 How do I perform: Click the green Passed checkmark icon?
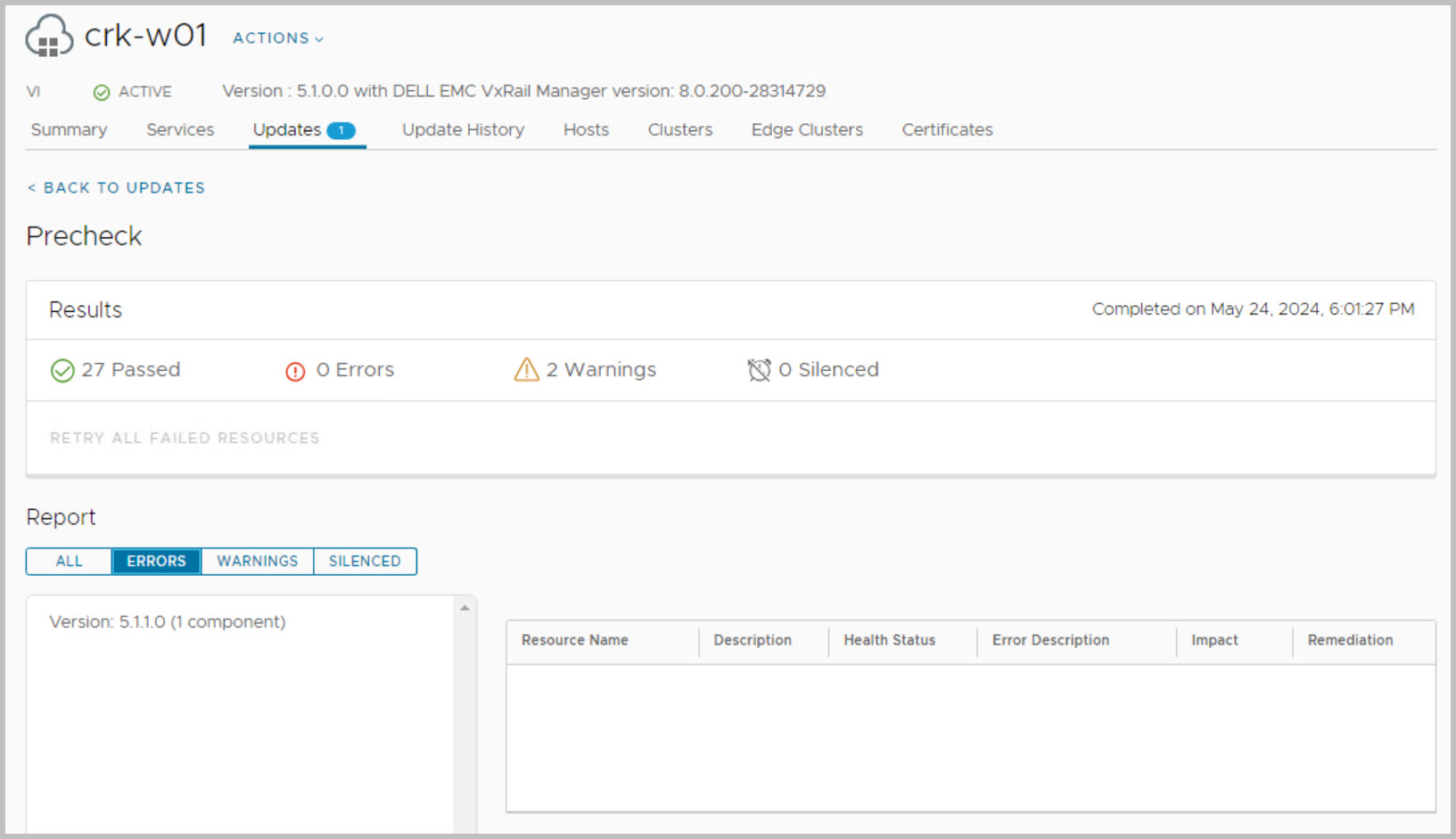pyautogui.click(x=62, y=370)
